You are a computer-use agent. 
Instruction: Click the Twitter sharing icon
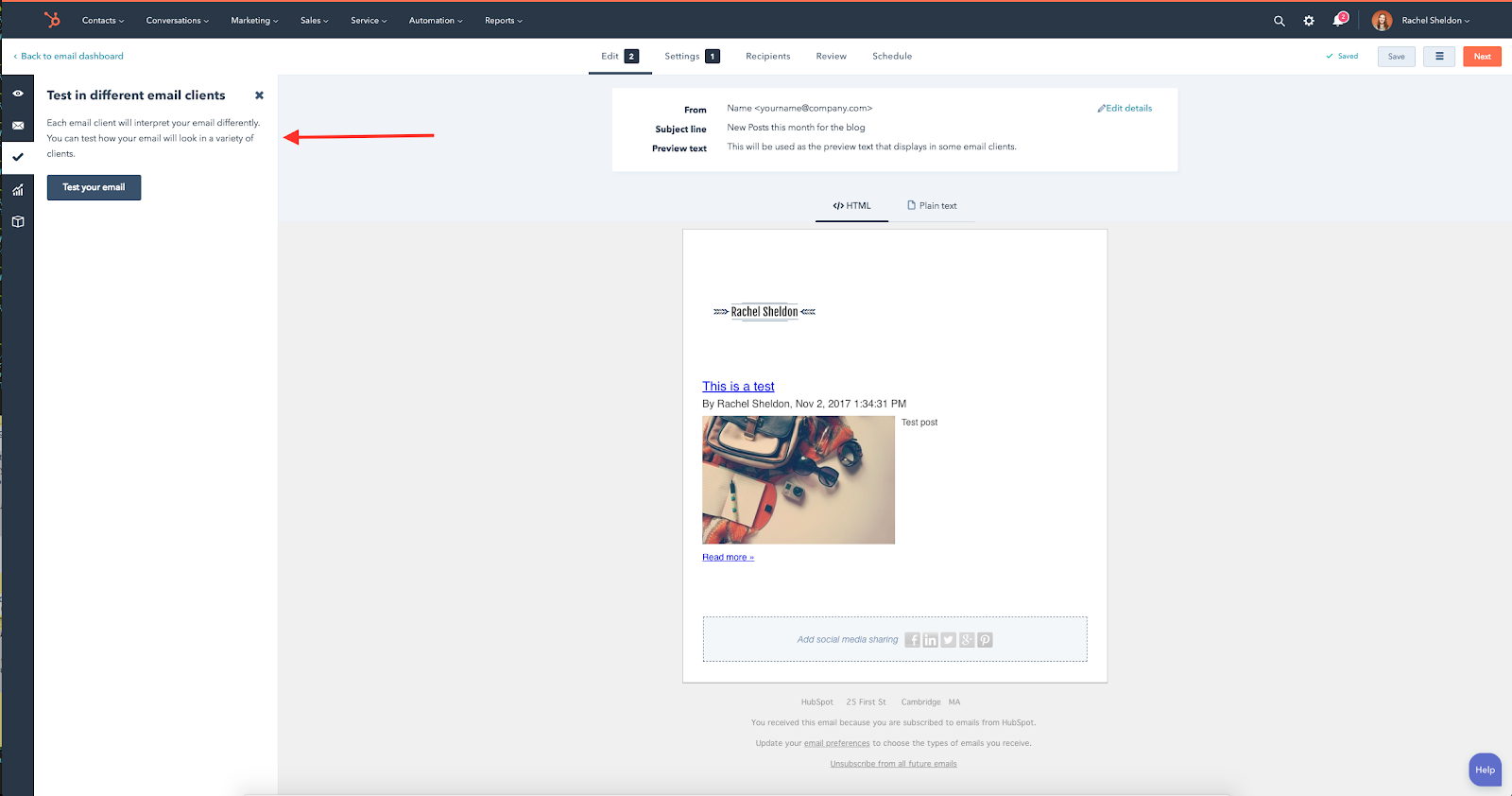pyautogui.click(x=949, y=640)
